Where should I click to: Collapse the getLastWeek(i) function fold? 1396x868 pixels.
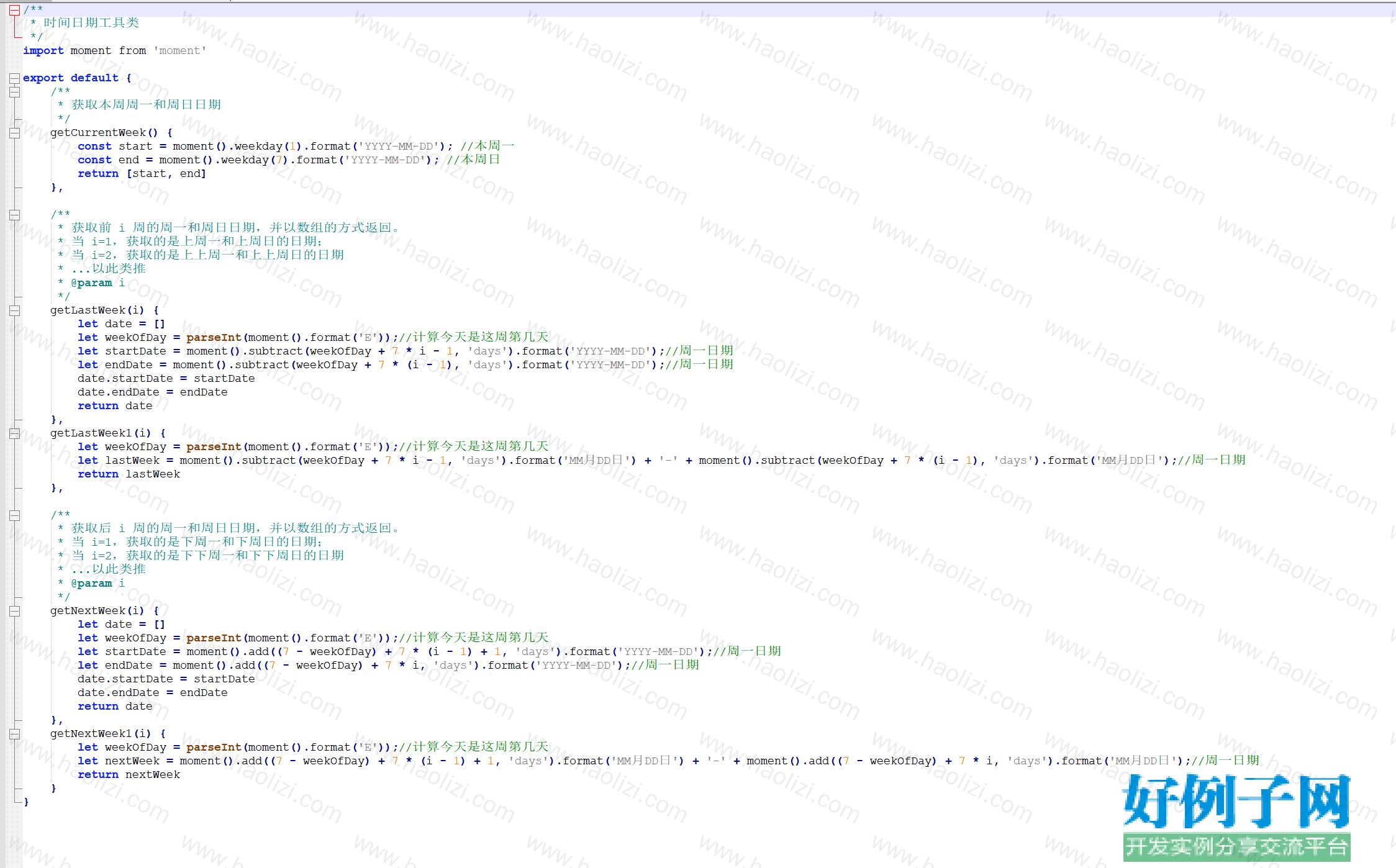pyautogui.click(x=14, y=310)
